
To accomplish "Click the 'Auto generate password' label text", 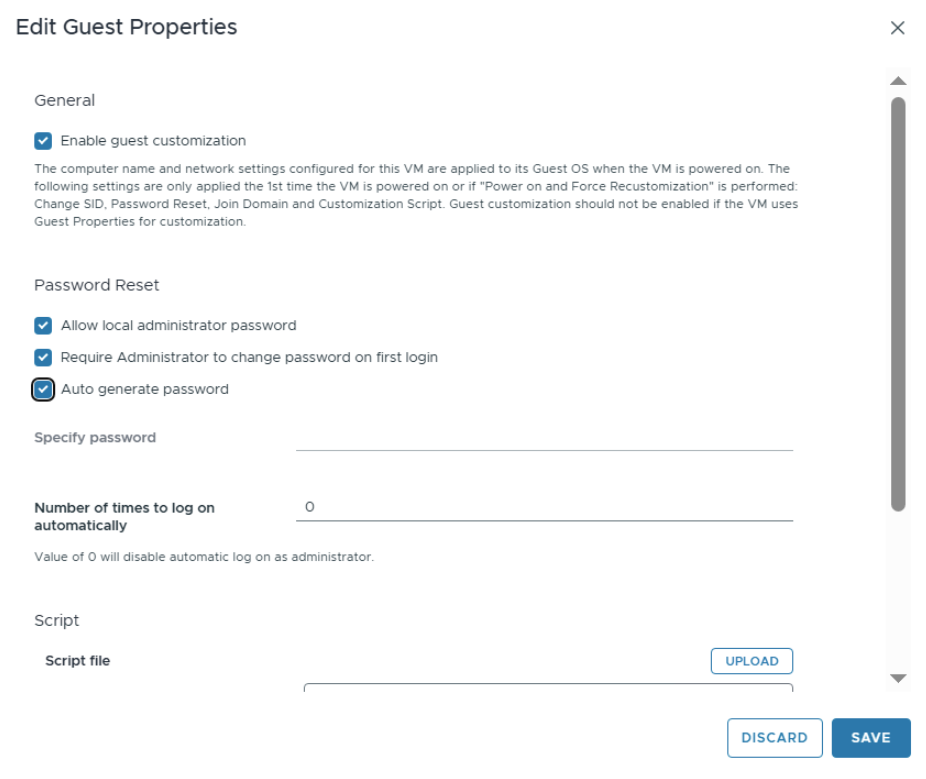I will [144, 389].
